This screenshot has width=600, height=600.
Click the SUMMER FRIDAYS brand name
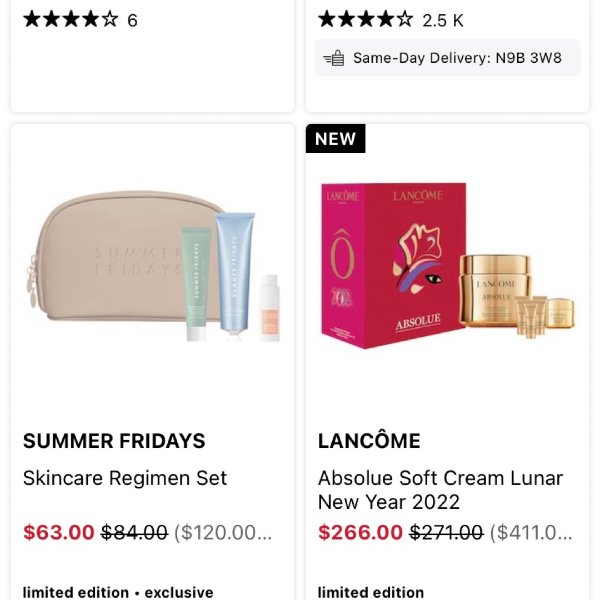pos(114,441)
